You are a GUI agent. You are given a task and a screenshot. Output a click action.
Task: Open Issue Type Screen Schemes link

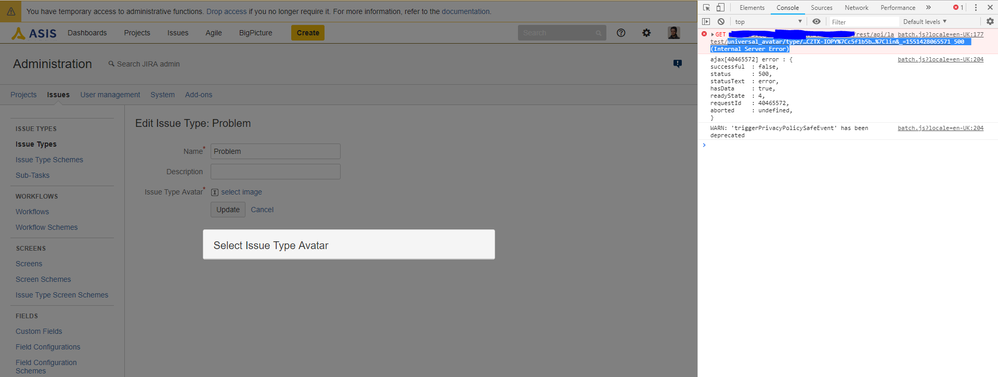(62, 295)
